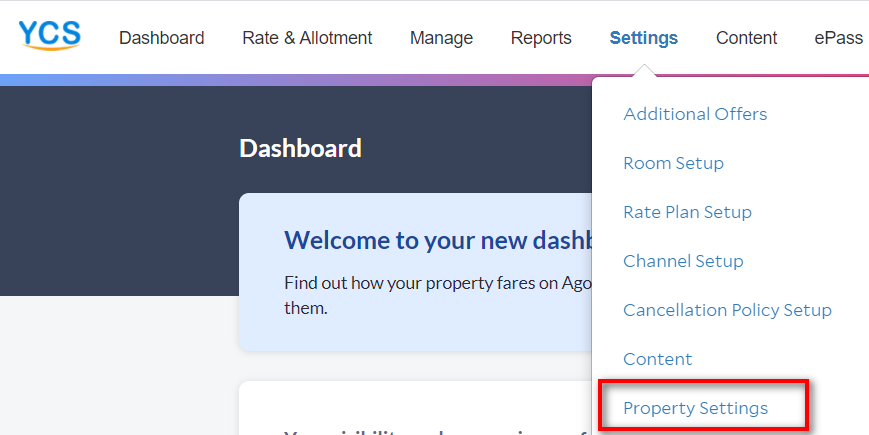Go to Rate & Allotment menu
The height and width of the screenshot is (435, 869).
click(307, 38)
